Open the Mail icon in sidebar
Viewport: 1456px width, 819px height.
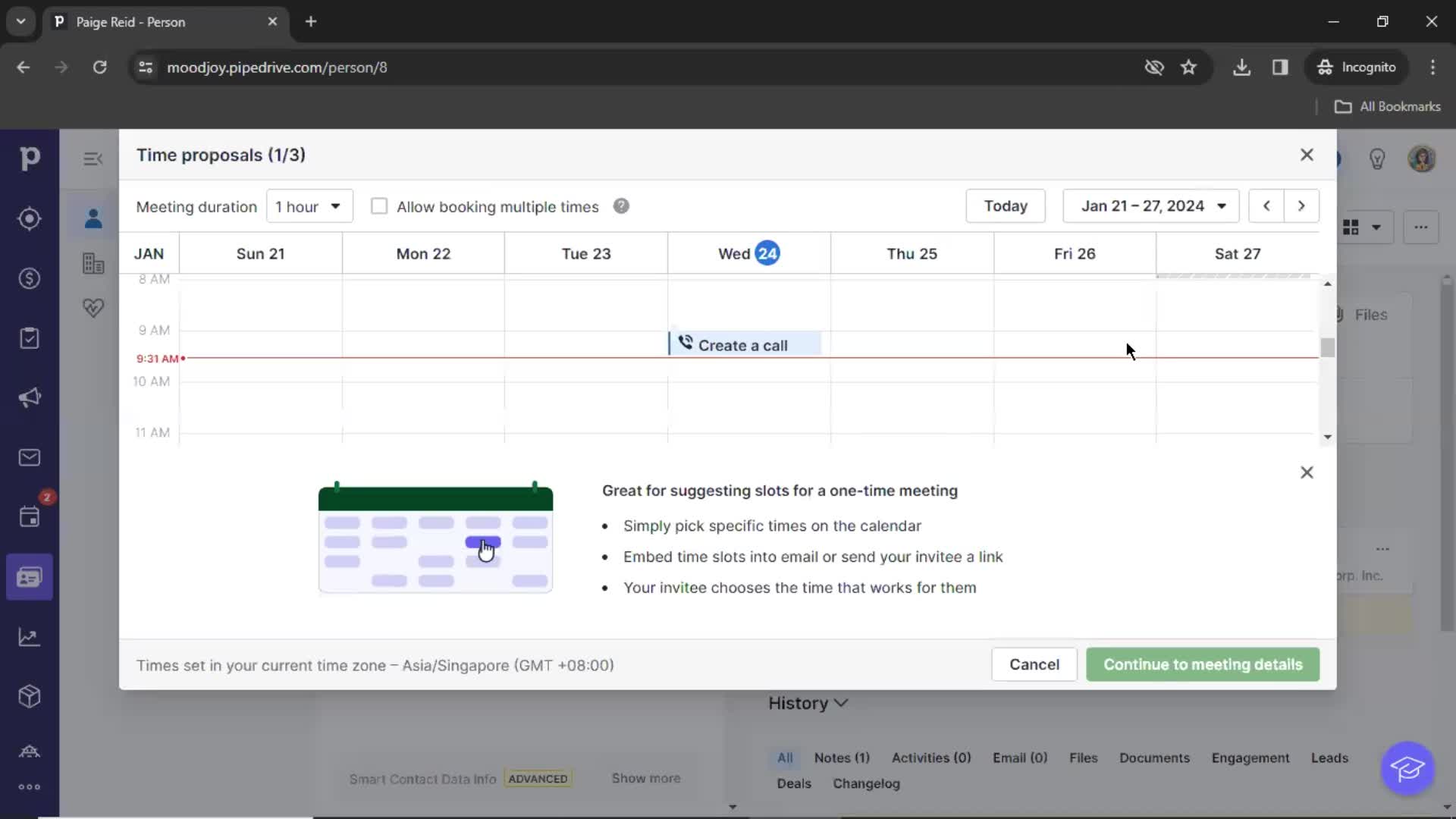point(29,457)
